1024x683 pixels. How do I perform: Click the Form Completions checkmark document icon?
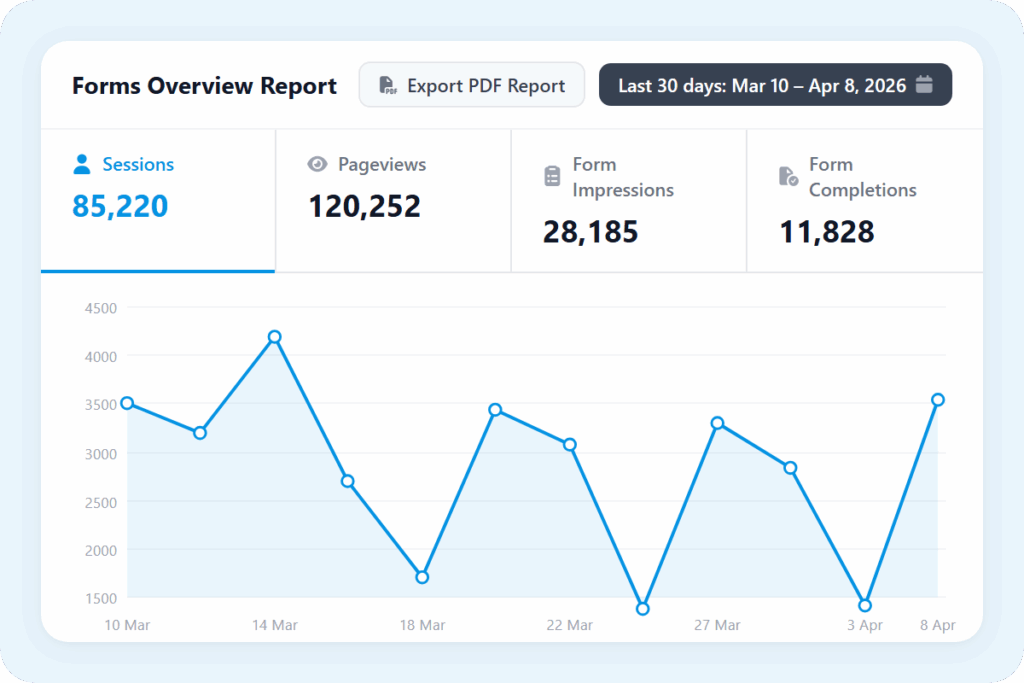pyautogui.click(x=788, y=176)
